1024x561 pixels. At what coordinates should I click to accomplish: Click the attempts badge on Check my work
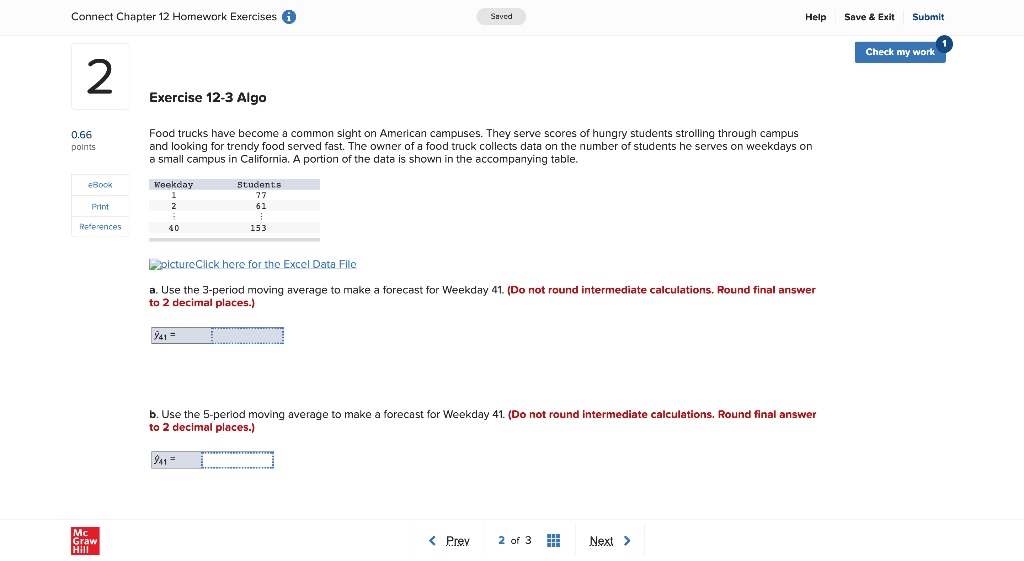[x=944, y=44]
